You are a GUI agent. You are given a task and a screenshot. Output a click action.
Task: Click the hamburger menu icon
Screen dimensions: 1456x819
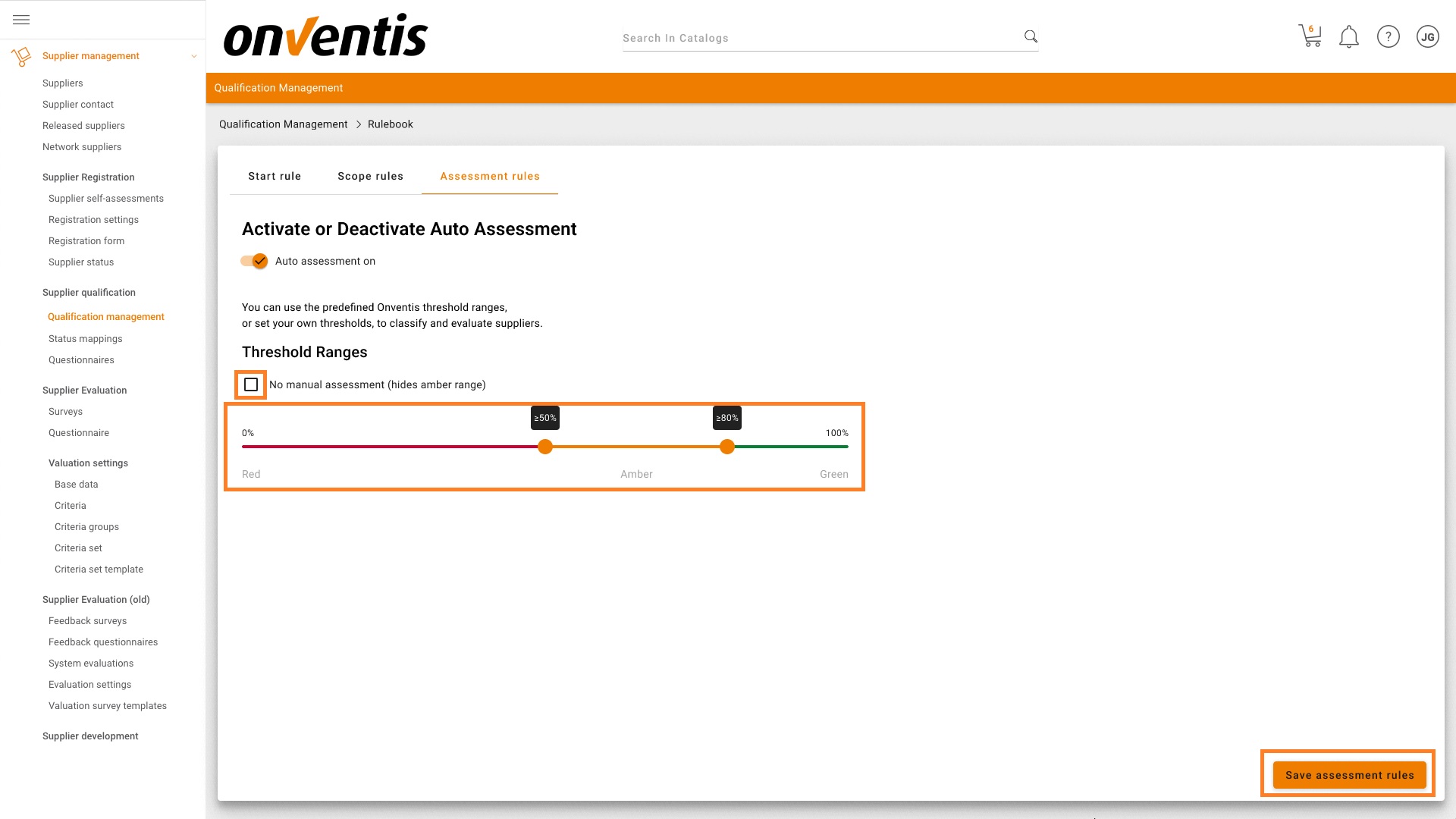pos(21,18)
